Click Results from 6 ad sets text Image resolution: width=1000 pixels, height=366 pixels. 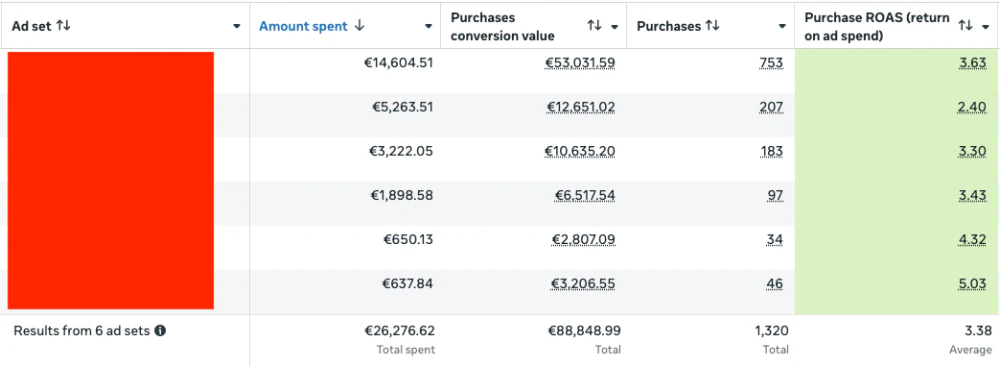click(82, 330)
